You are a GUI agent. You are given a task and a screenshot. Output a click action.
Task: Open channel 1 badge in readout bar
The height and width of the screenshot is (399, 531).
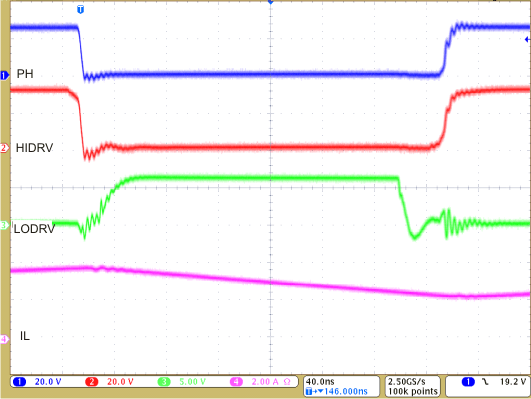click(x=19, y=382)
